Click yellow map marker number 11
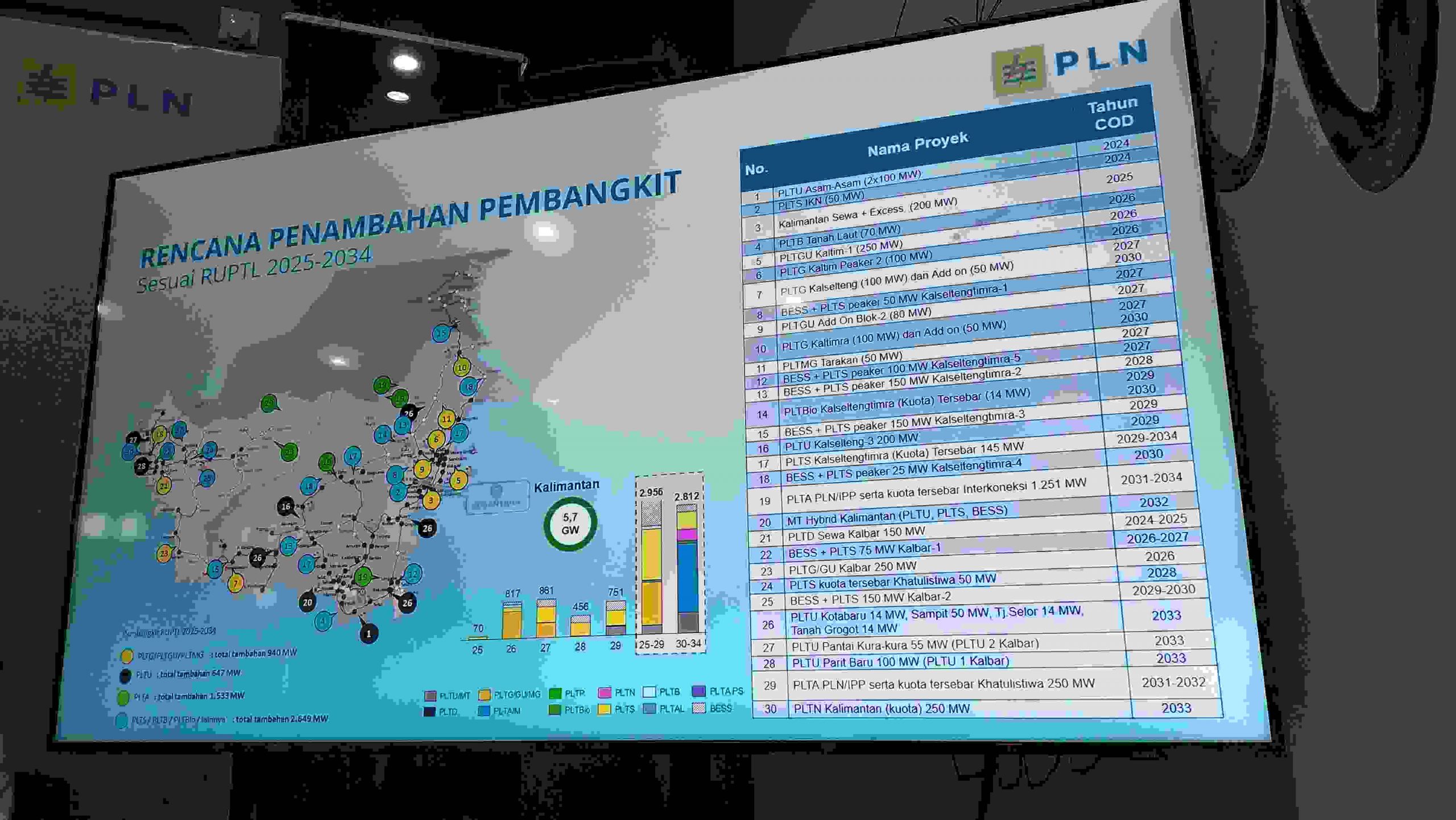Viewport: 1456px width, 820px height. point(446,419)
